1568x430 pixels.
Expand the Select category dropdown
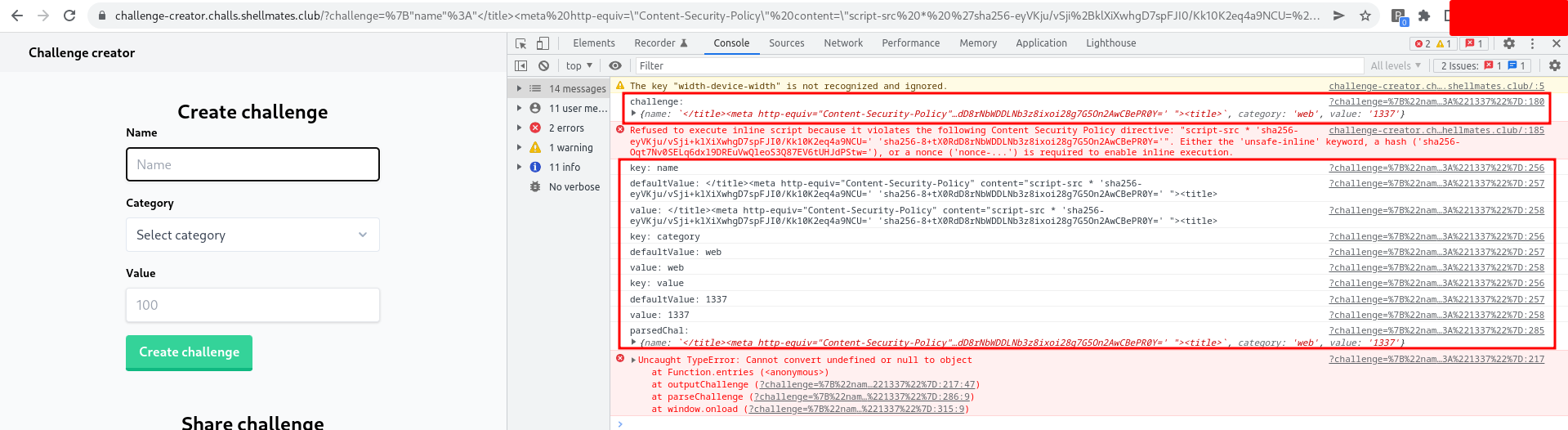point(252,235)
